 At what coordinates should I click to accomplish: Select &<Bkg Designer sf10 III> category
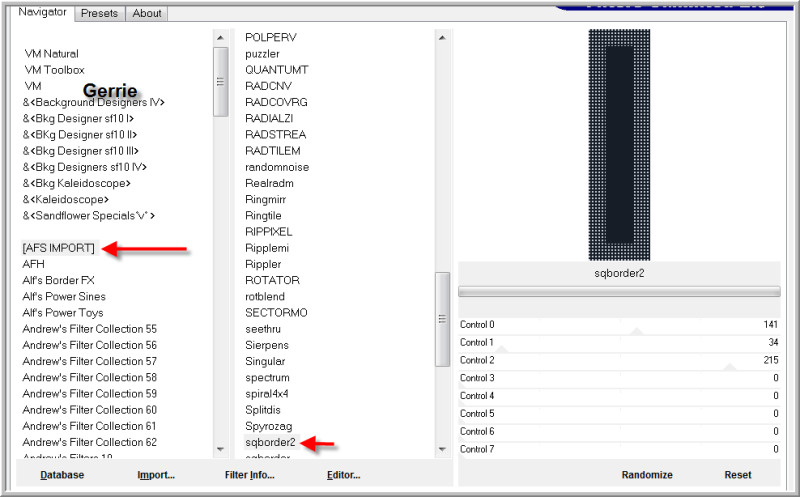coord(81,152)
